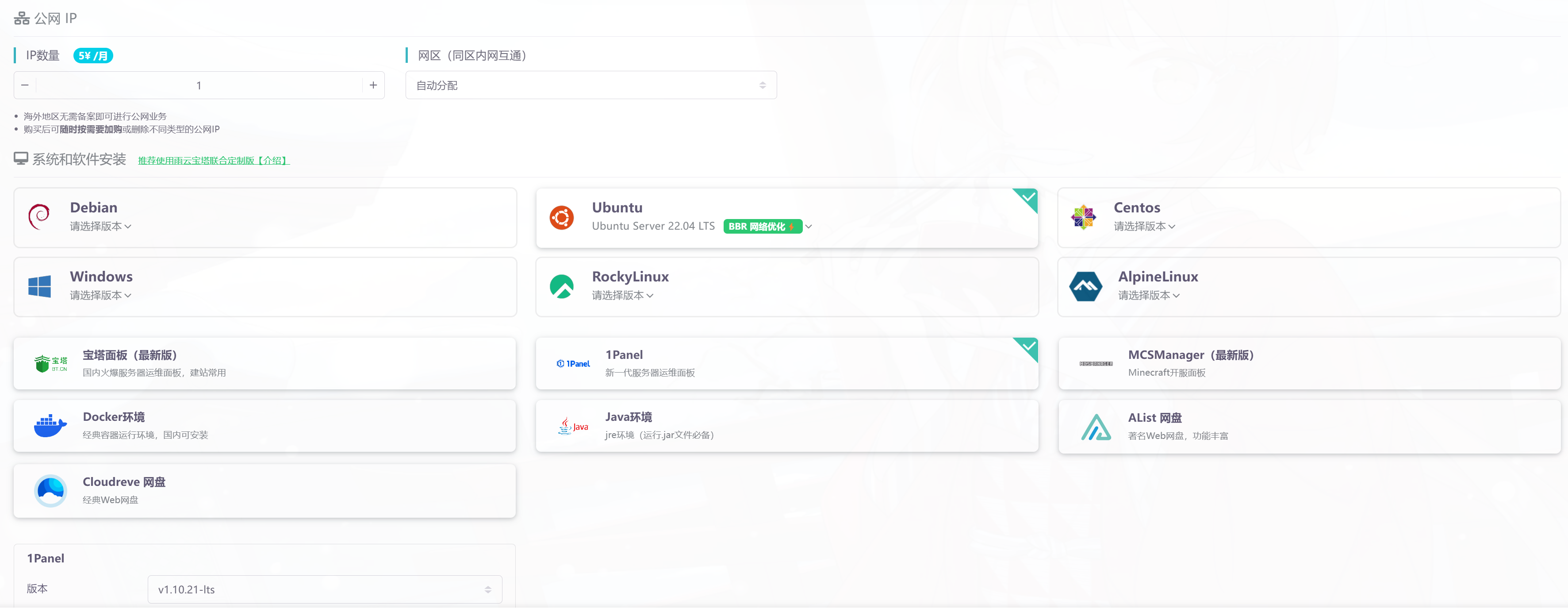Viewport: 1568px width, 608px height.
Task: Click the RockyLinux green logo
Action: (x=561, y=286)
